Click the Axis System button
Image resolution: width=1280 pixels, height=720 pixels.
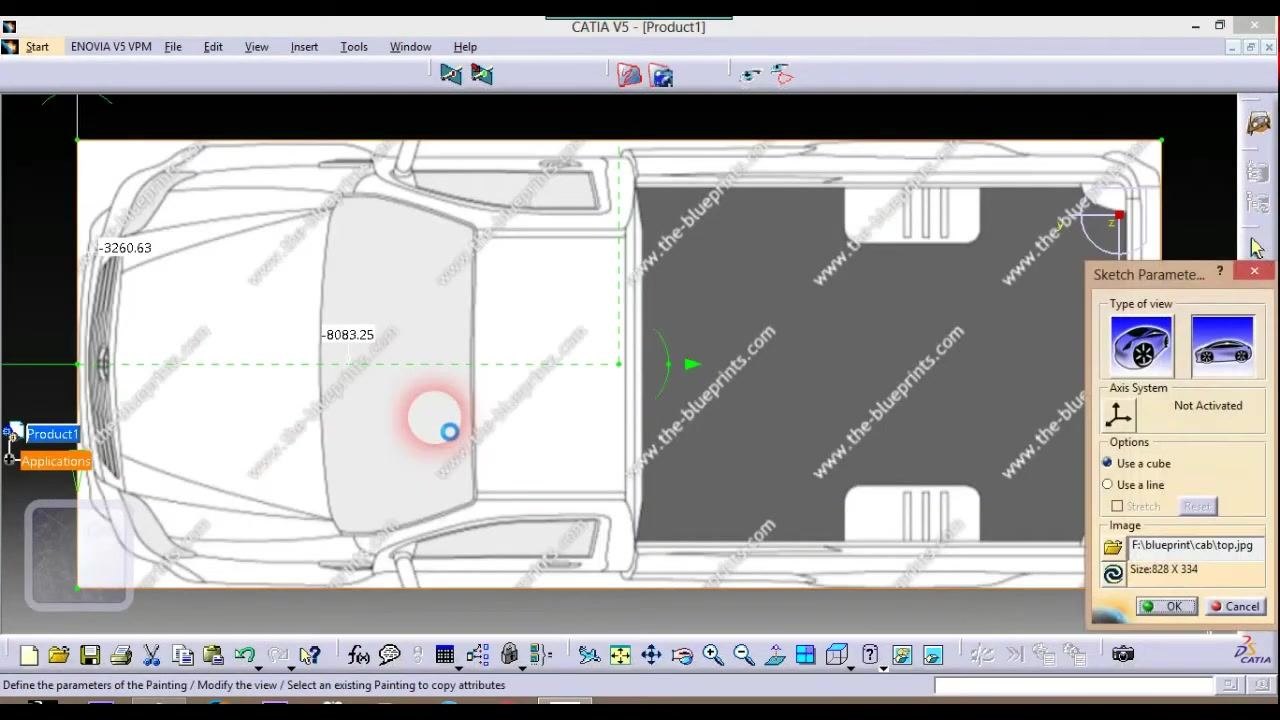tap(1118, 414)
